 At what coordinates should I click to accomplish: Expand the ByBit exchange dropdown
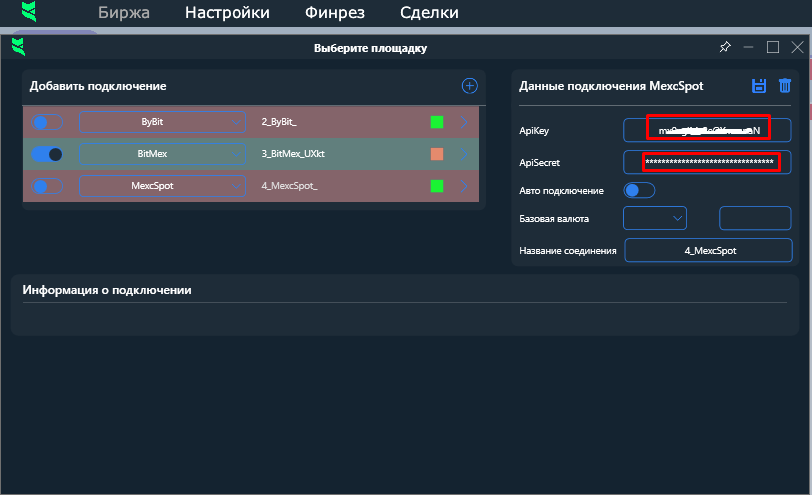click(x=236, y=122)
